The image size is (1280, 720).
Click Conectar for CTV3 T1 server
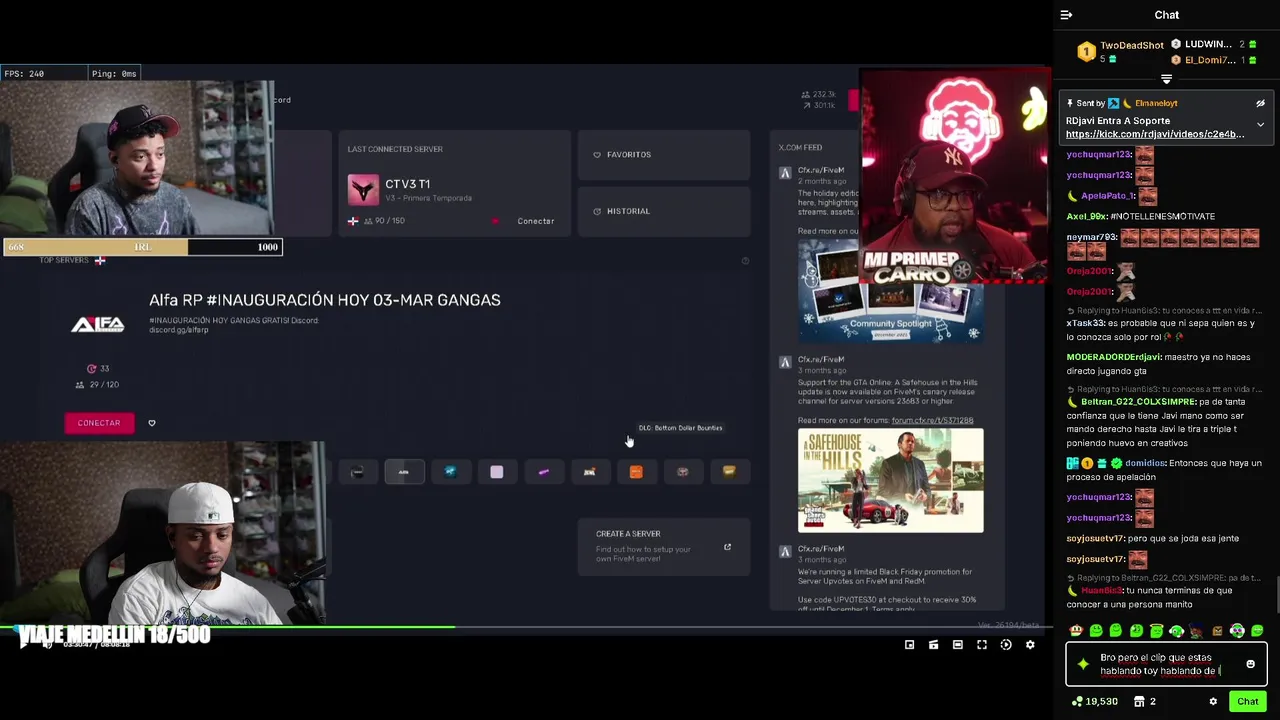535,221
